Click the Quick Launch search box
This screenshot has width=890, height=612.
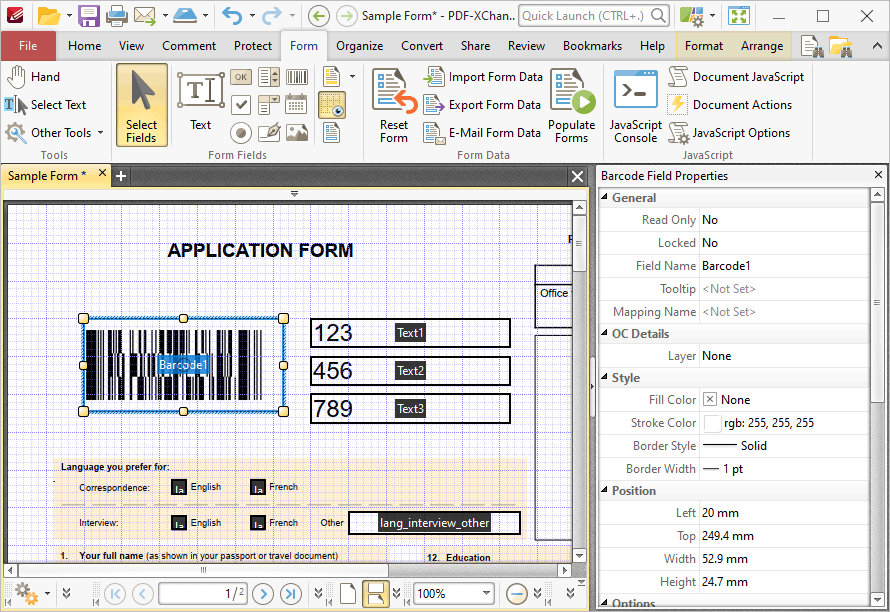tap(594, 16)
